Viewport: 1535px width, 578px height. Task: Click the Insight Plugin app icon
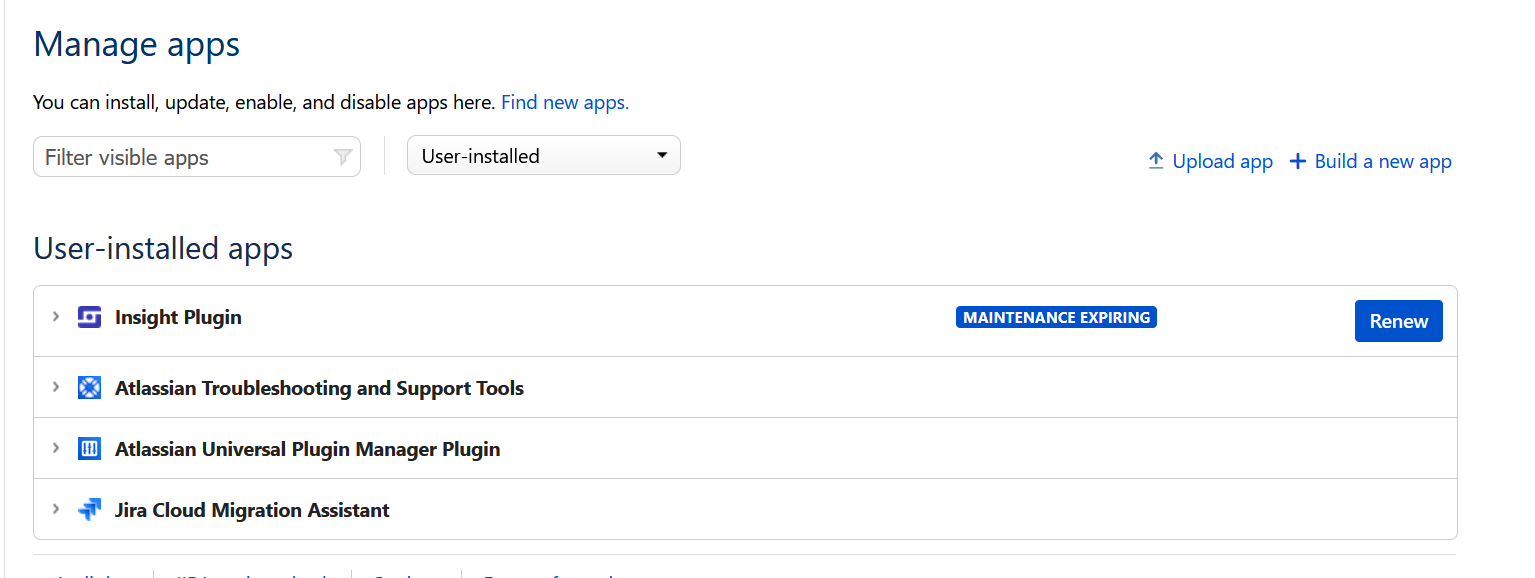point(90,318)
